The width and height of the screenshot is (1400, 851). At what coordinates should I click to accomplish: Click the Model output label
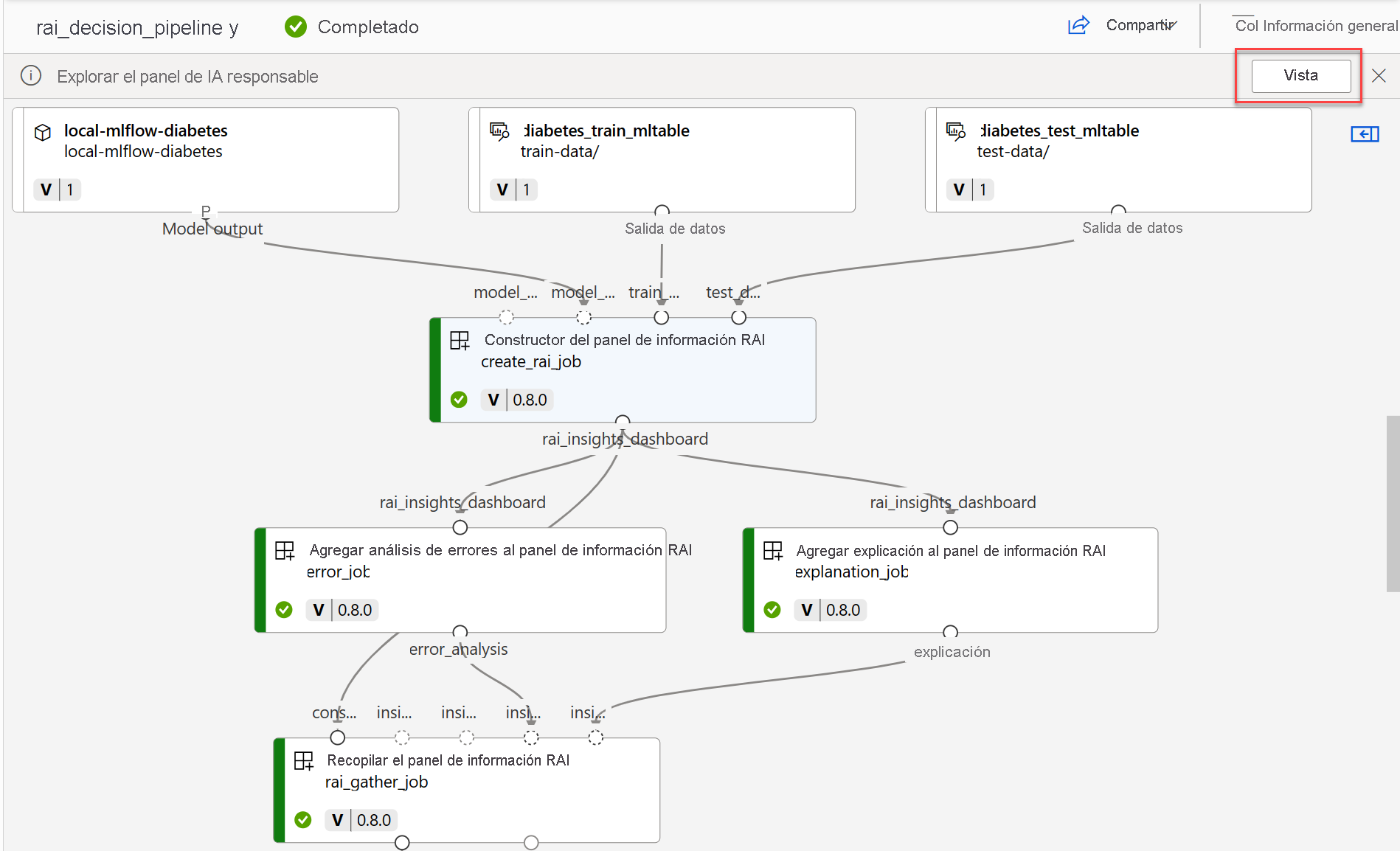pyautogui.click(x=212, y=229)
